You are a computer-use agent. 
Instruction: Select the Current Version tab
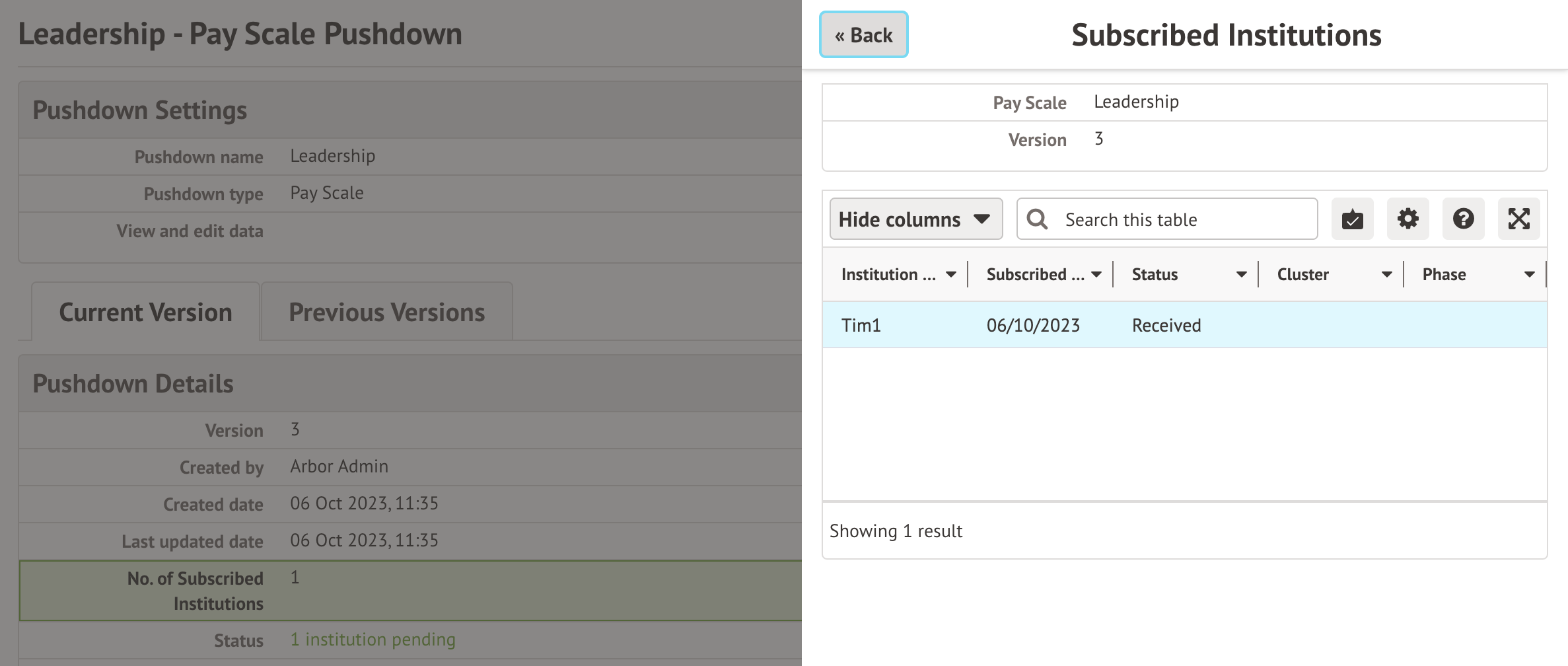[145, 312]
